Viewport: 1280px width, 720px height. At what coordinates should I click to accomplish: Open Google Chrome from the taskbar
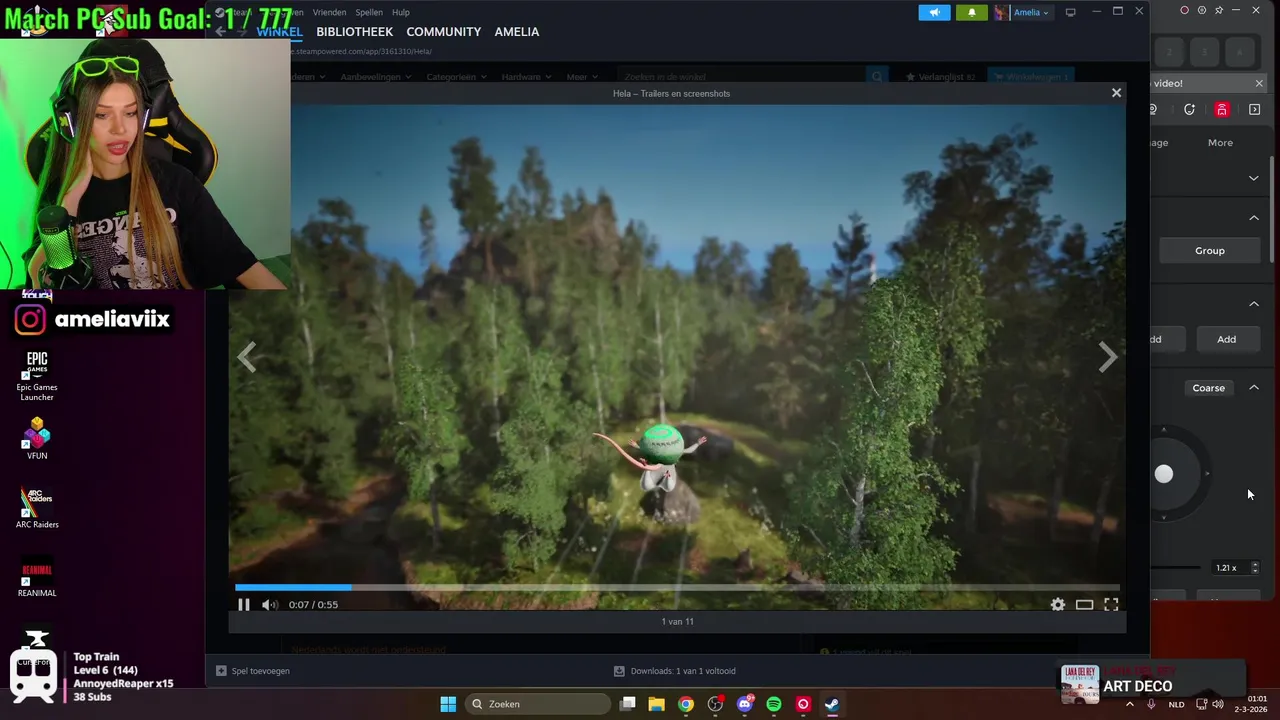pos(685,704)
